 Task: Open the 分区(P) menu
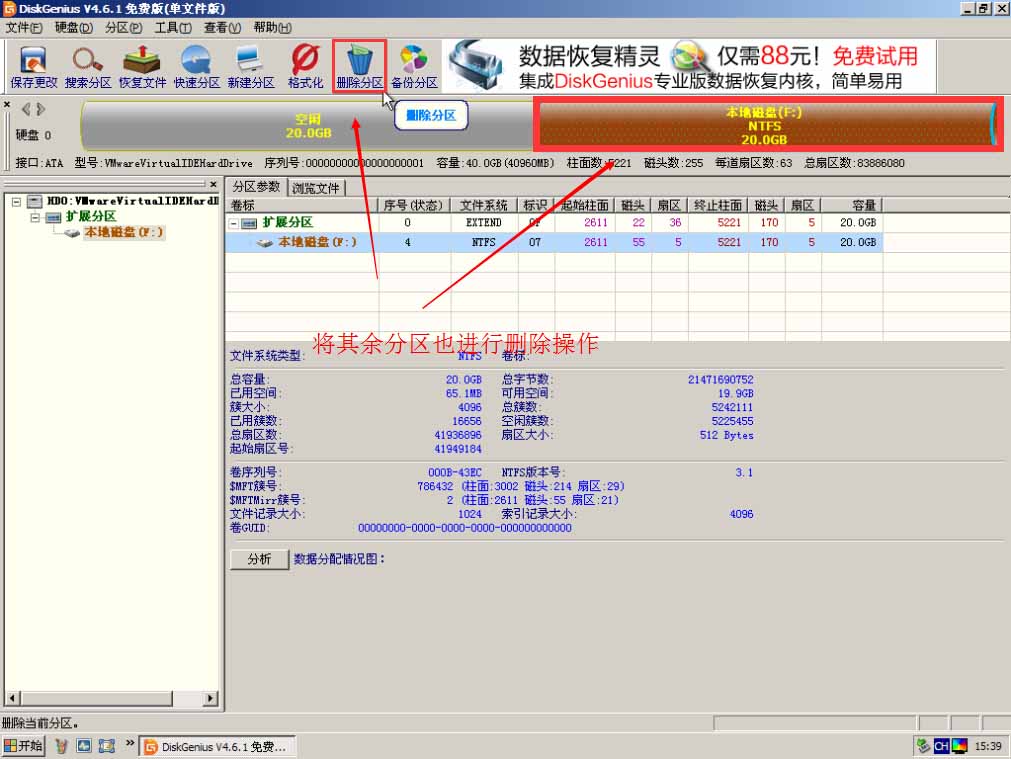click(118, 27)
